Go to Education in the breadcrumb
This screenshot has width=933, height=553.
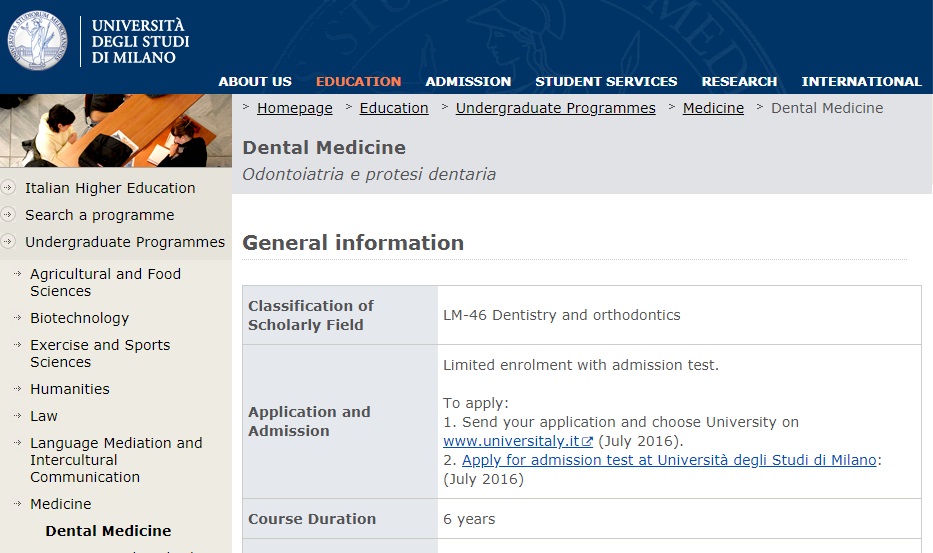point(394,108)
